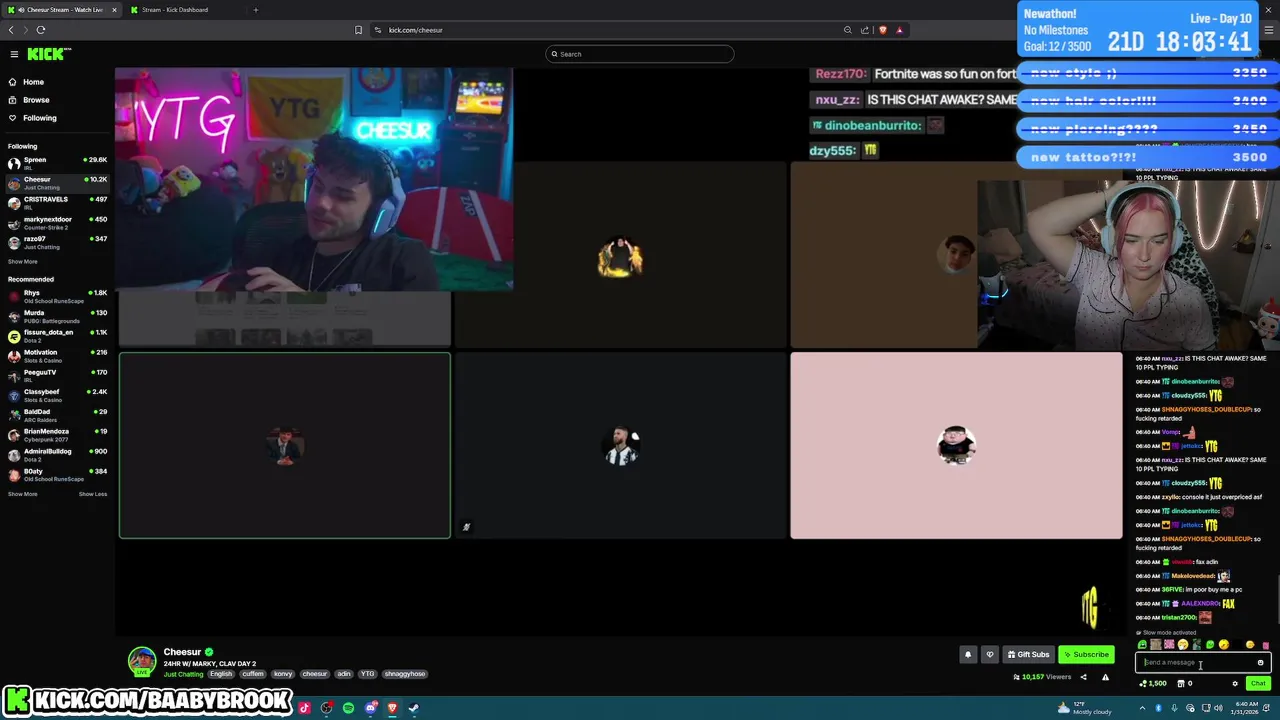The width and height of the screenshot is (1280, 720).
Task: Open Discord from the taskbar
Action: click(x=370, y=708)
